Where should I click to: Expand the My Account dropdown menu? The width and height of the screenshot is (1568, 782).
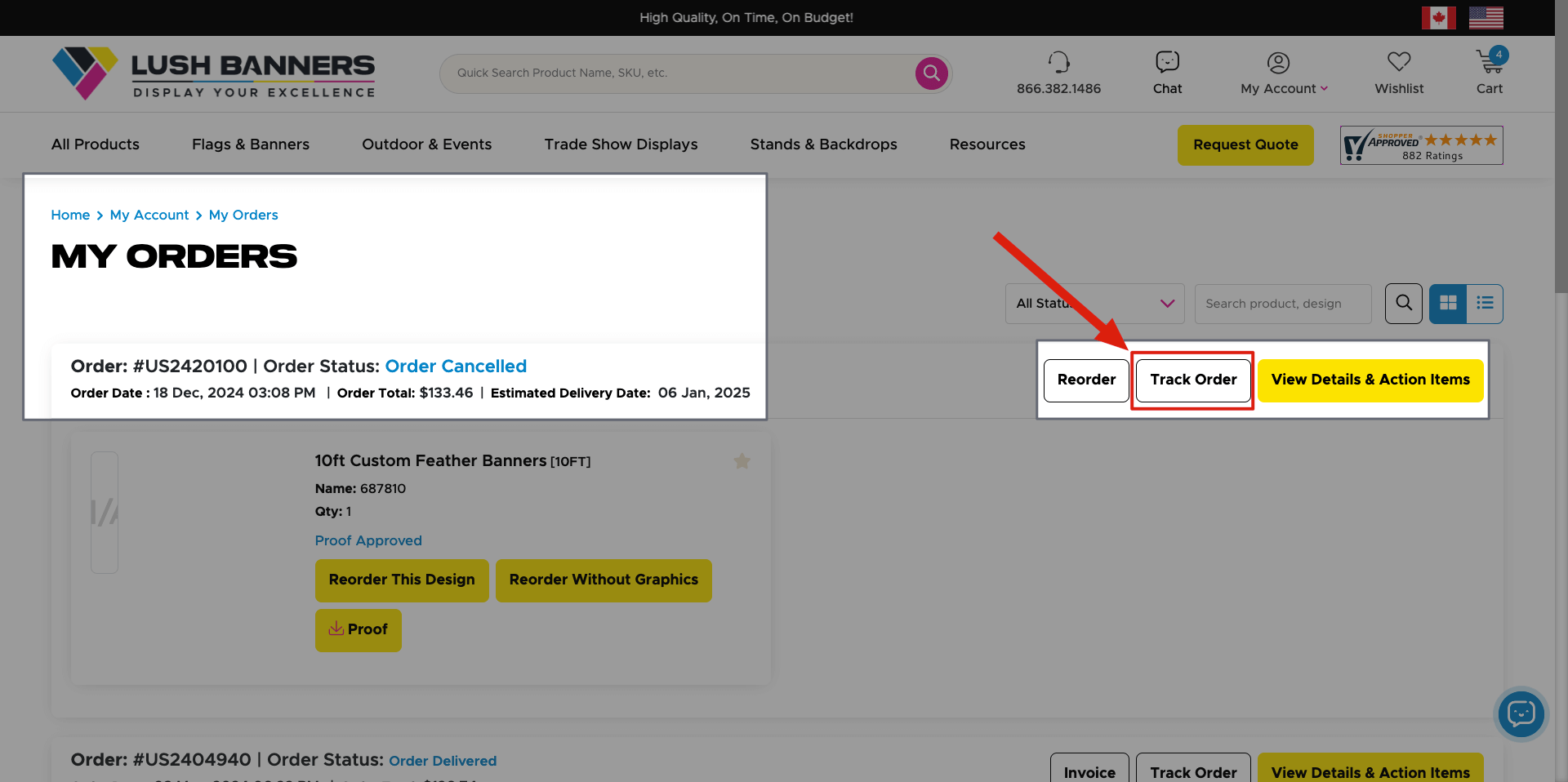point(1284,88)
